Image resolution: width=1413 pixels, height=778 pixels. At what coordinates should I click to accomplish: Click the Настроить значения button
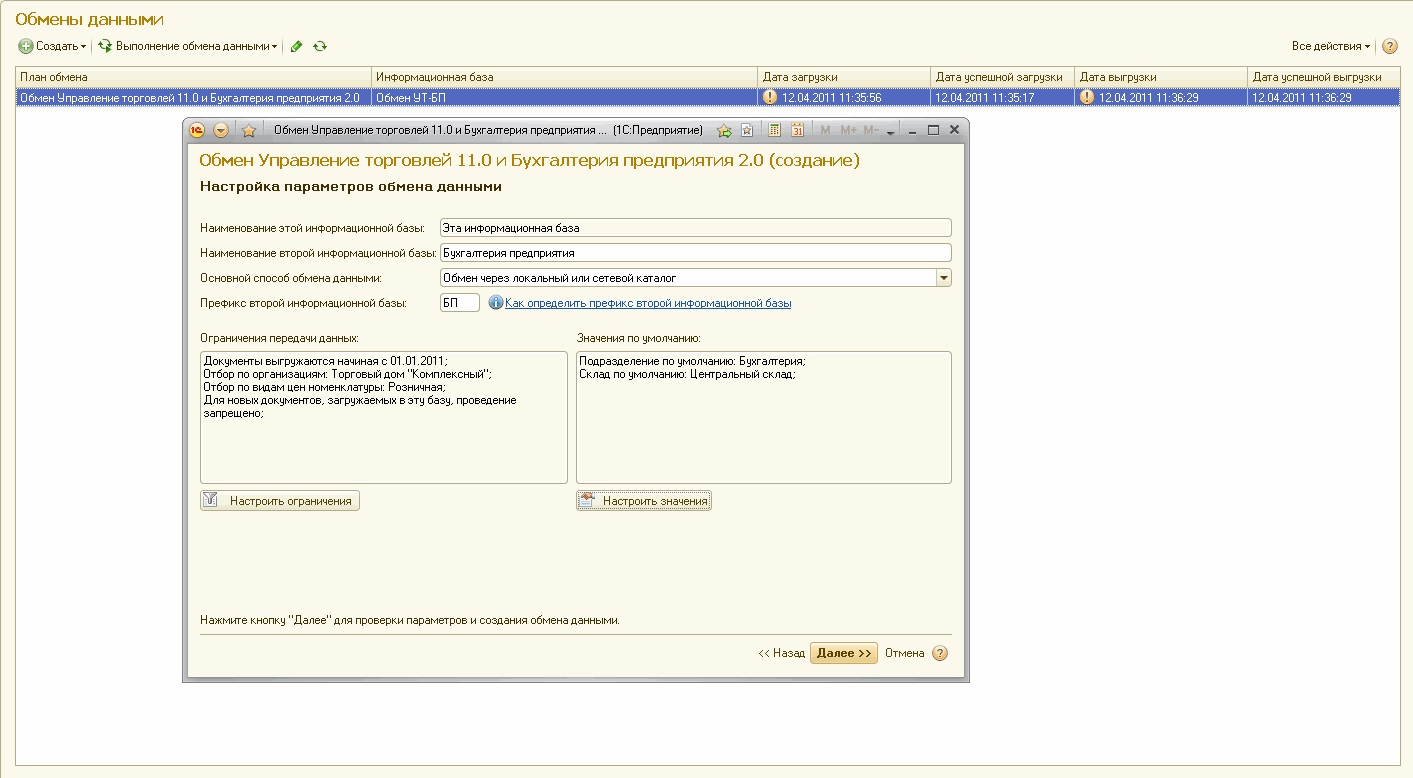tap(644, 501)
